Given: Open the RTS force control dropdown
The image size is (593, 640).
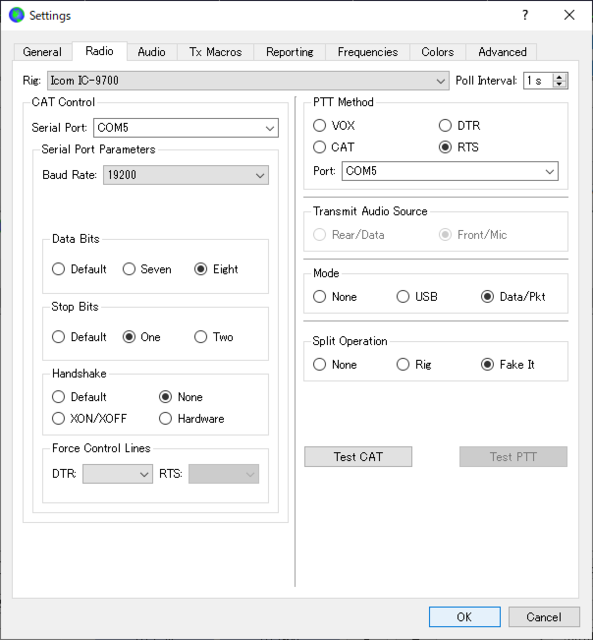Looking at the screenshot, I should click(x=224, y=474).
